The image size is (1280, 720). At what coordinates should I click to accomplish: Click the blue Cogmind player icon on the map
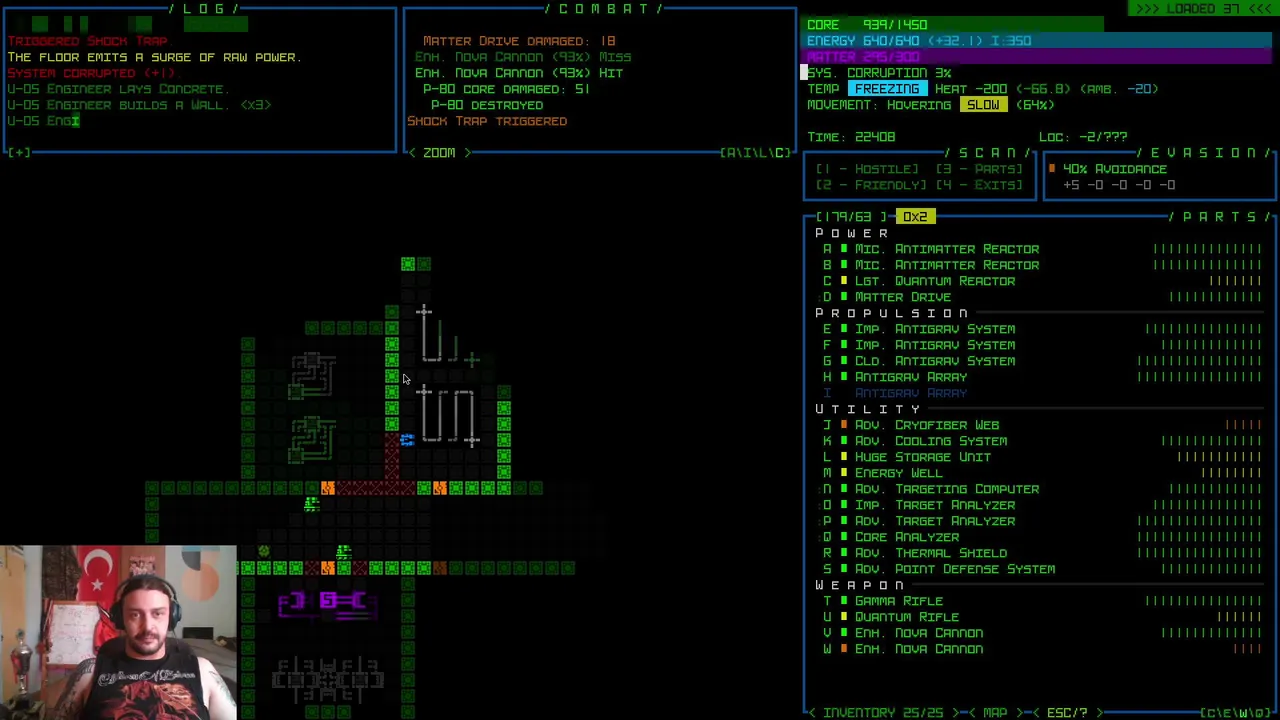coord(407,440)
